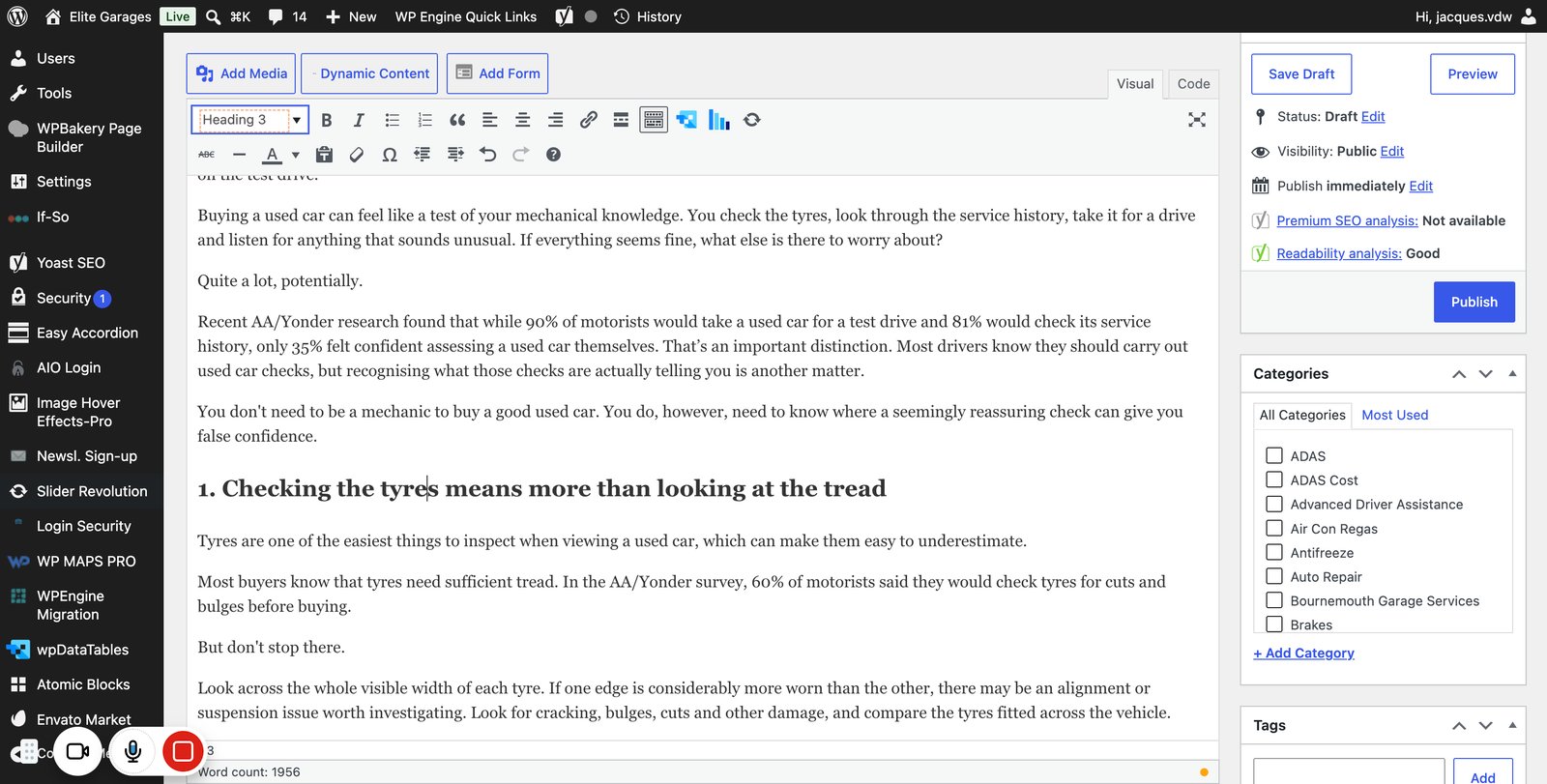Center-align the text
Viewport: 1547px width, 784px height.
click(522, 120)
